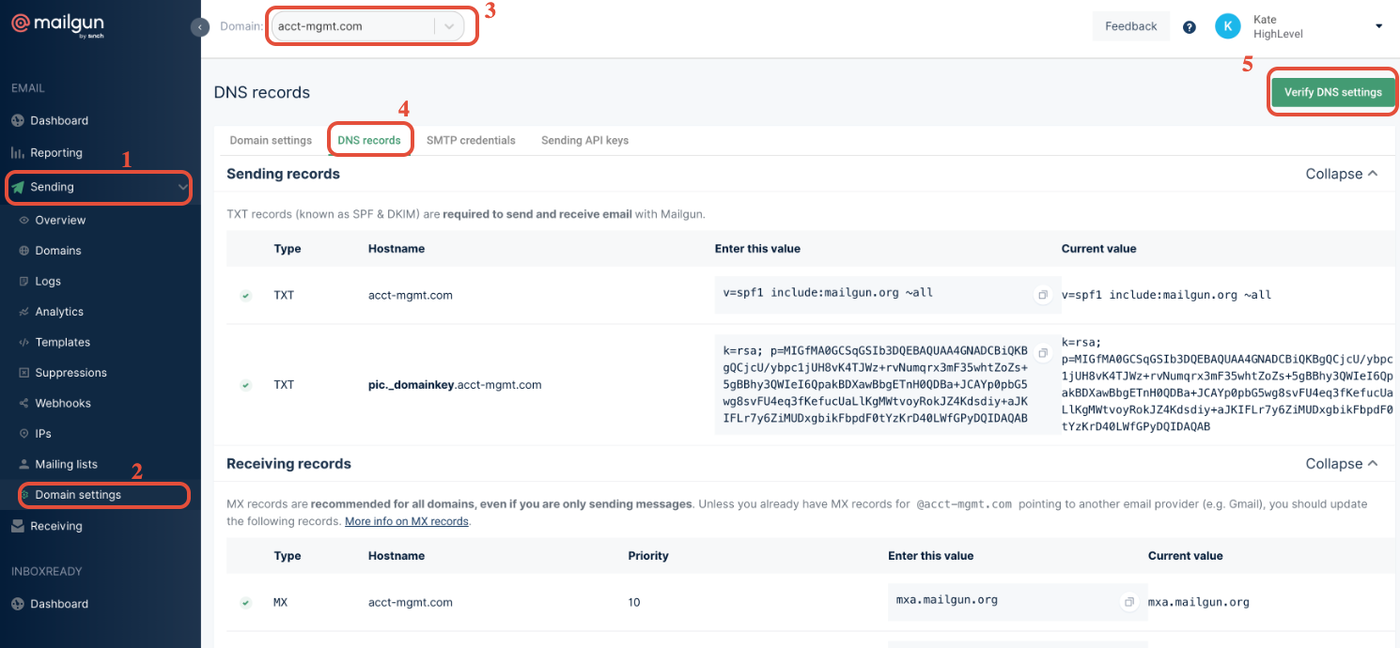Click the Mailgun logo

coord(57,26)
